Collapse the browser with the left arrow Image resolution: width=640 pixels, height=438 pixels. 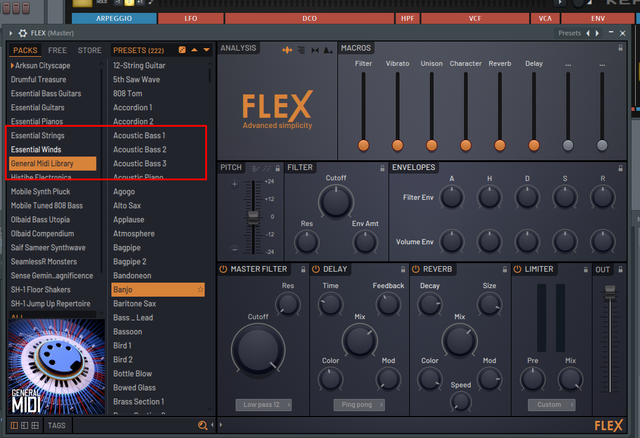[x=212, y=425]
